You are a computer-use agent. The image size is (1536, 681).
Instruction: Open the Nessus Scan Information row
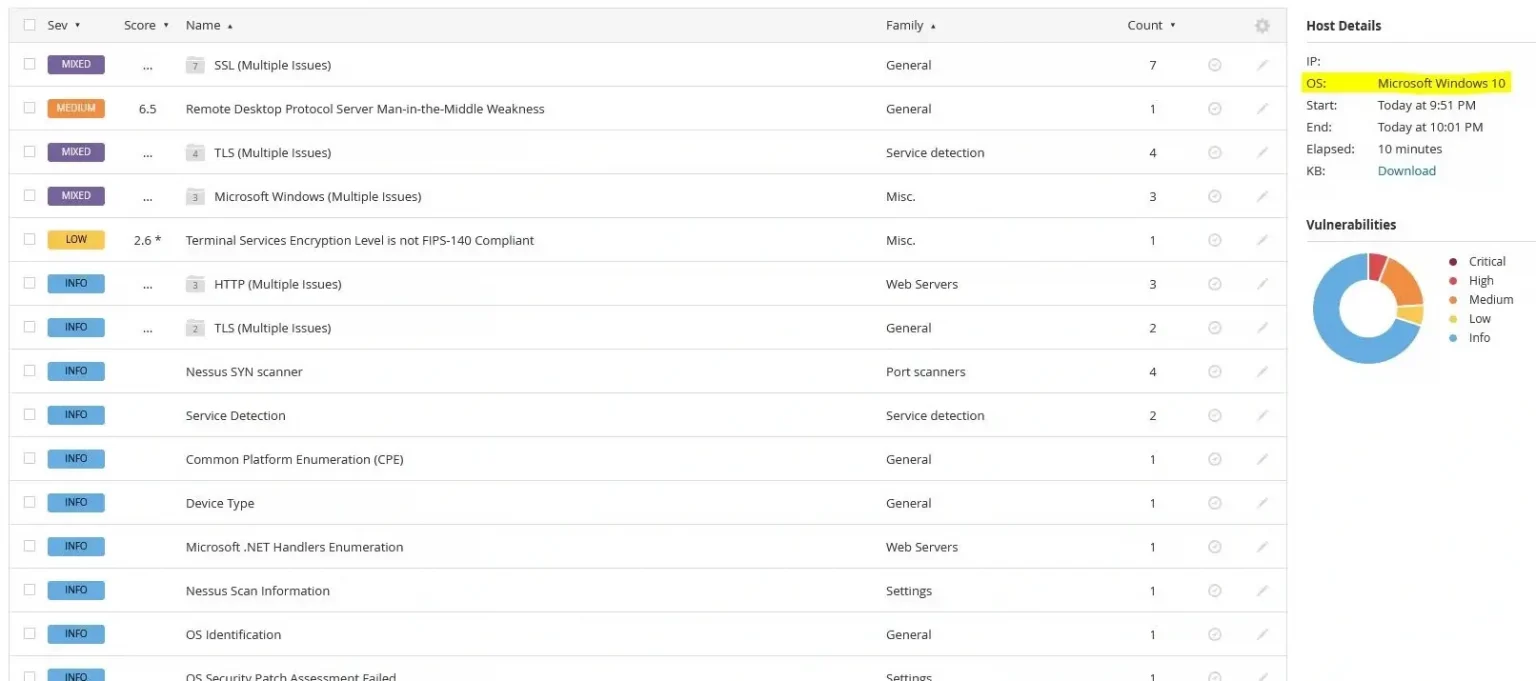tap(257, 591)
